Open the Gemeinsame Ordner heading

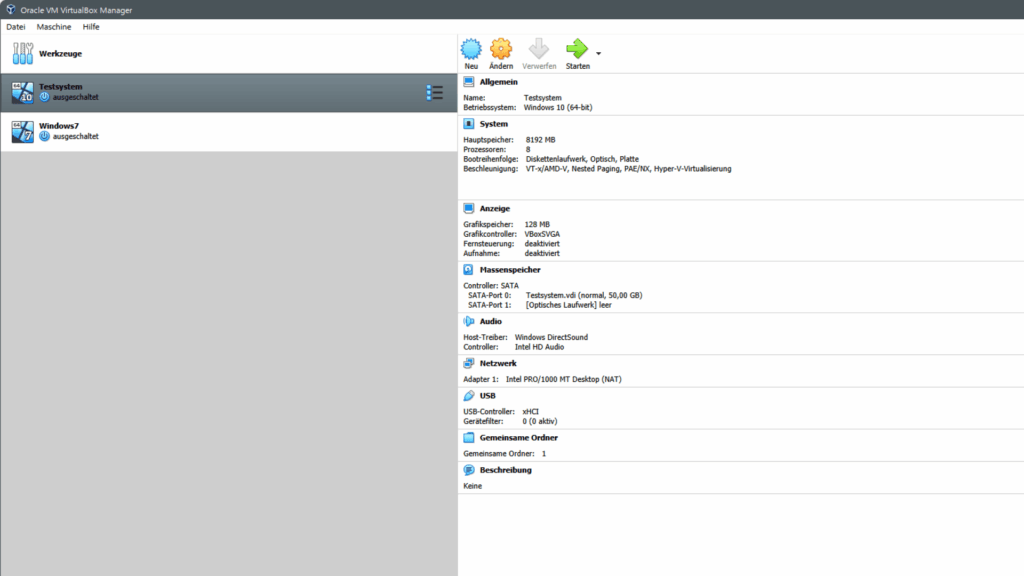519,438
